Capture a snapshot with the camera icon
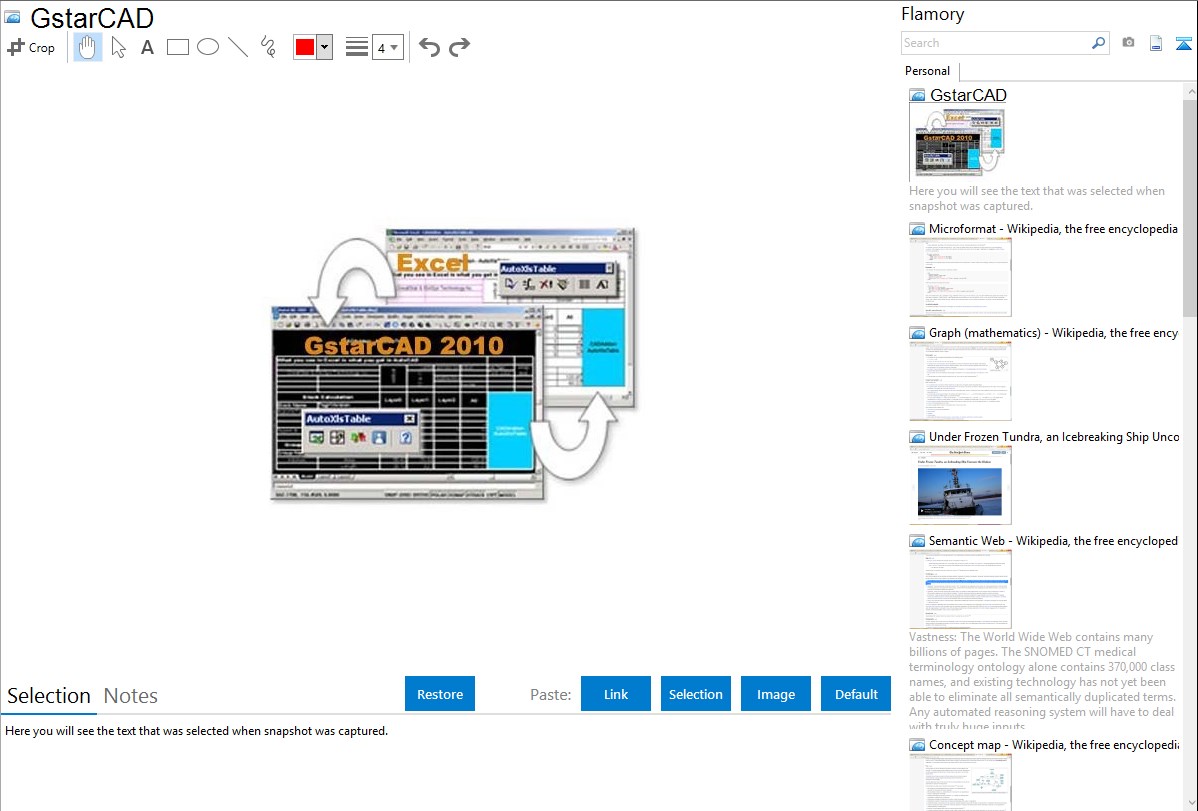This screenshot has width=1198, height=811. pos(1128,43)
